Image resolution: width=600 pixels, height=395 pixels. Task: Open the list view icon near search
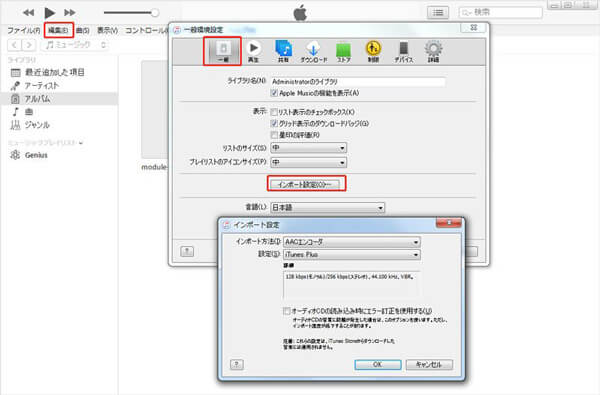point(438,13)
